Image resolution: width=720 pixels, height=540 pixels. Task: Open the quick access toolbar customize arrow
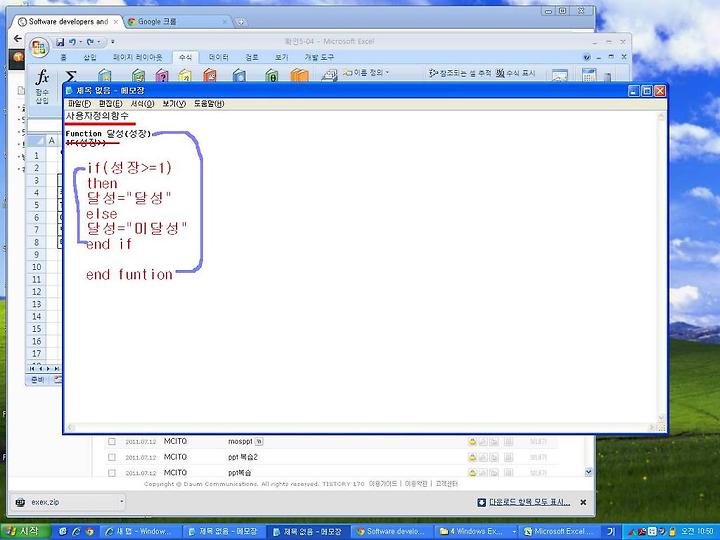coord(112,42)
